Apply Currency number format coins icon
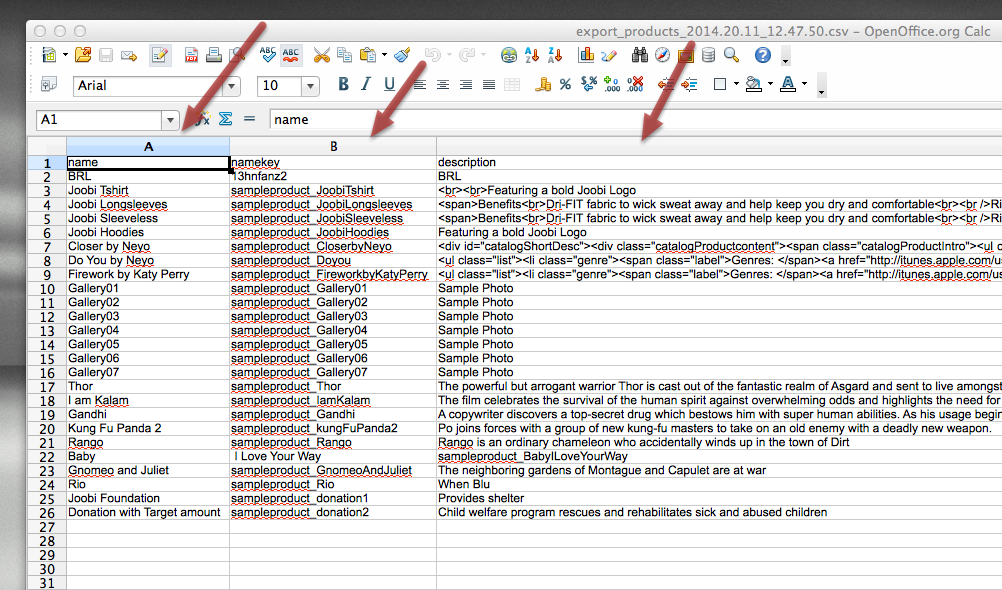1002x590 pixels. click(543, 84)
